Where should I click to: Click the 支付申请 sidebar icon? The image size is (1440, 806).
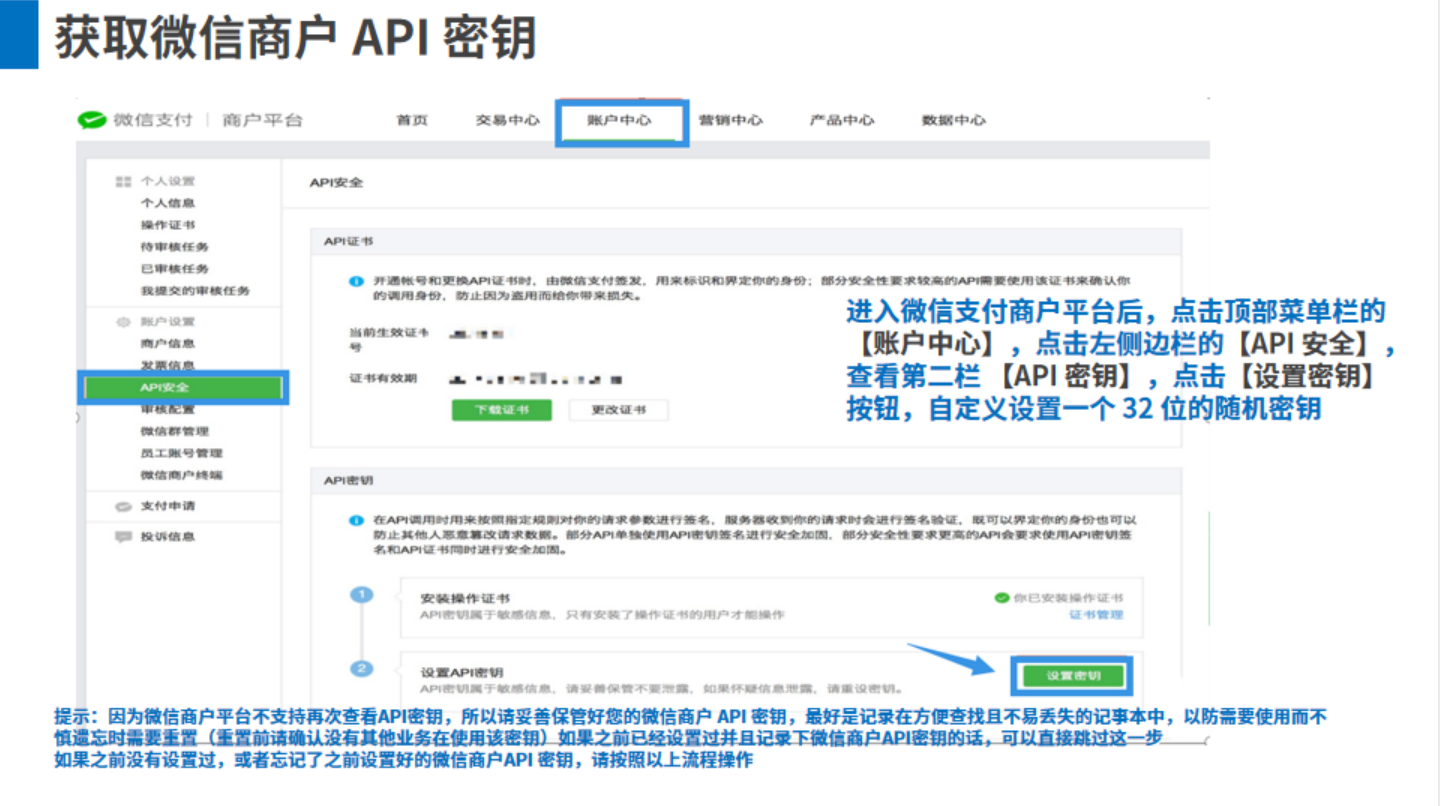pyautogui.click(x=124, y=506)
